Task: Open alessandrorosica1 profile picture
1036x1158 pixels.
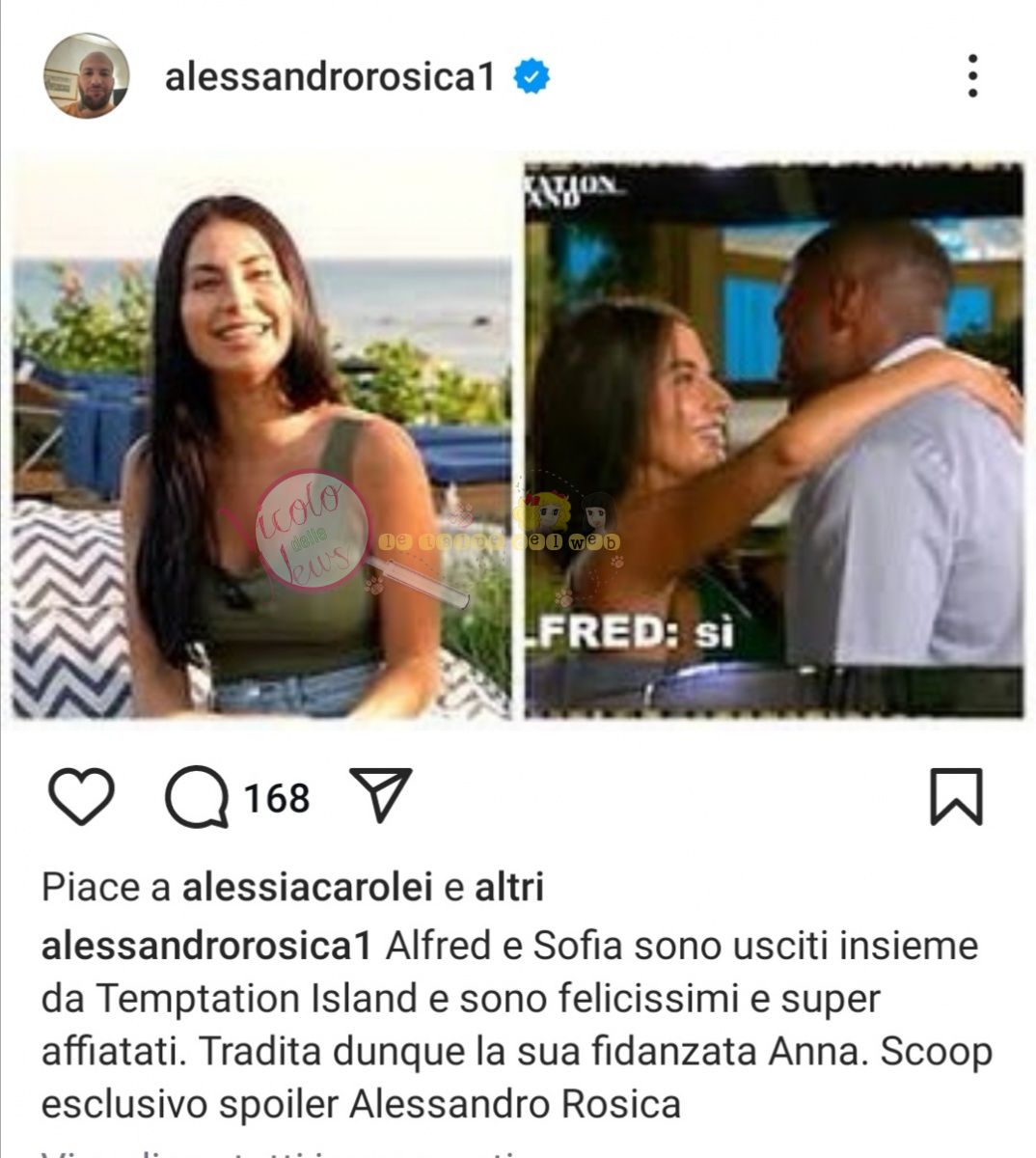Action: coord(87,75)
